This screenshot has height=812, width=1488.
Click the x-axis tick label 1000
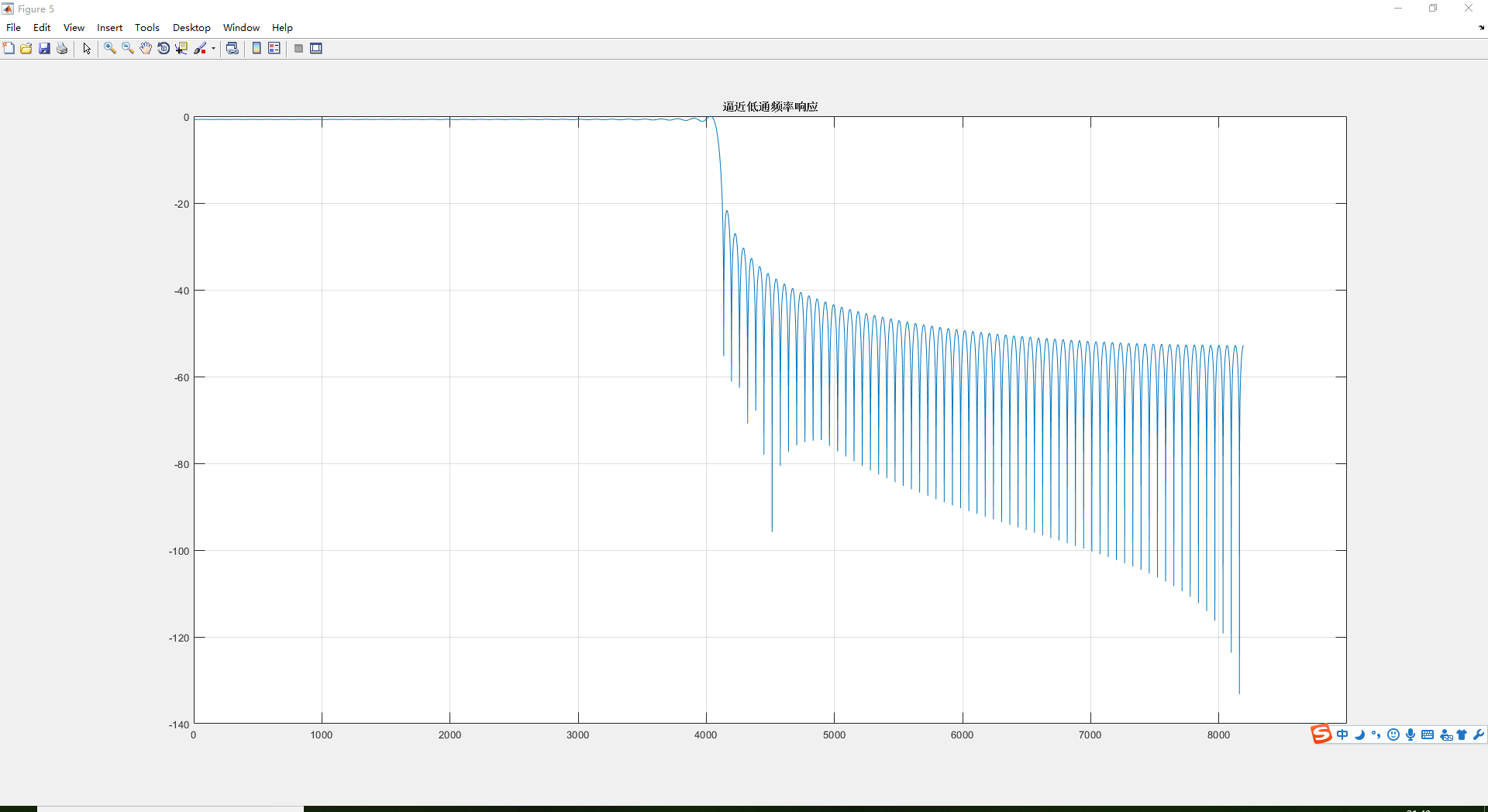click(322, 735)
